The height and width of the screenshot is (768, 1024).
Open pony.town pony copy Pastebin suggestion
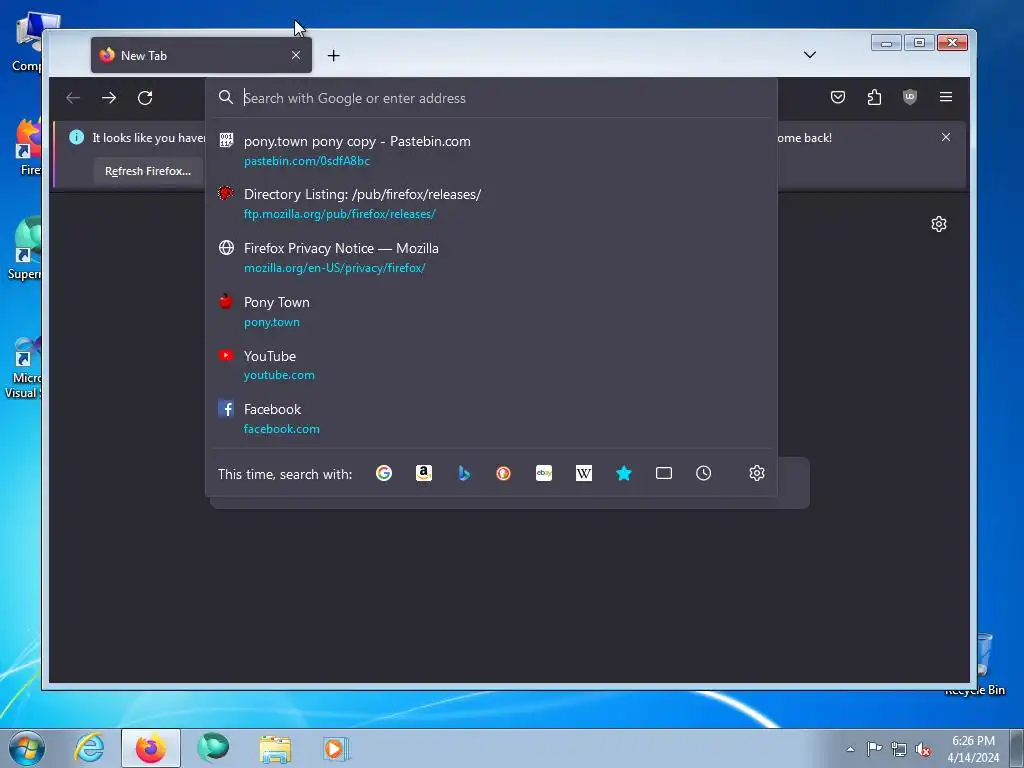(x=491, y=150)
